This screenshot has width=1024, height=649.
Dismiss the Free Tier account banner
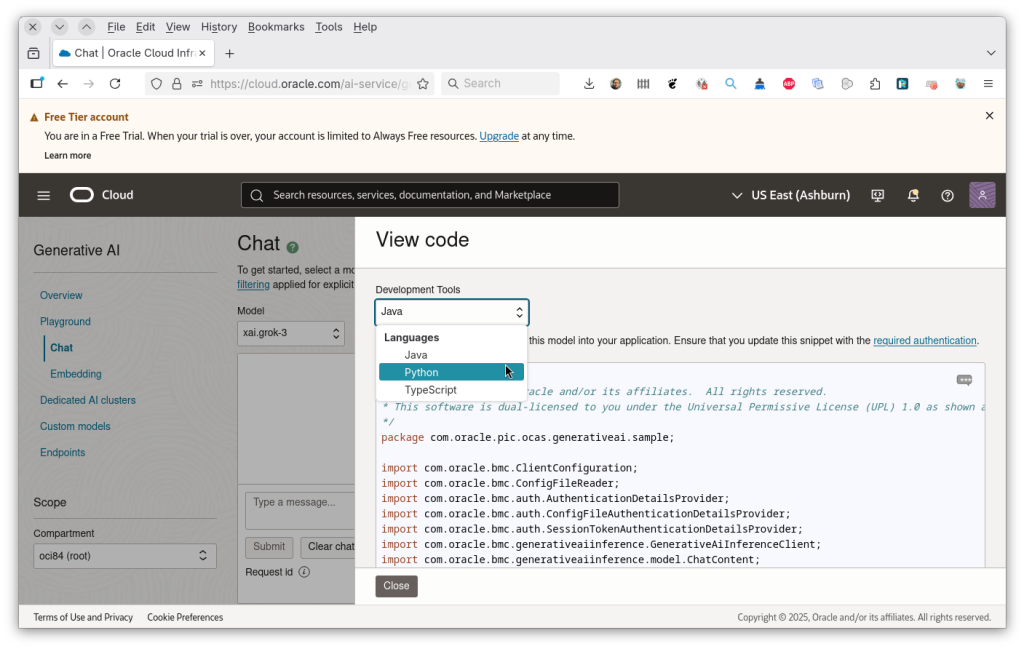(989, 116)
